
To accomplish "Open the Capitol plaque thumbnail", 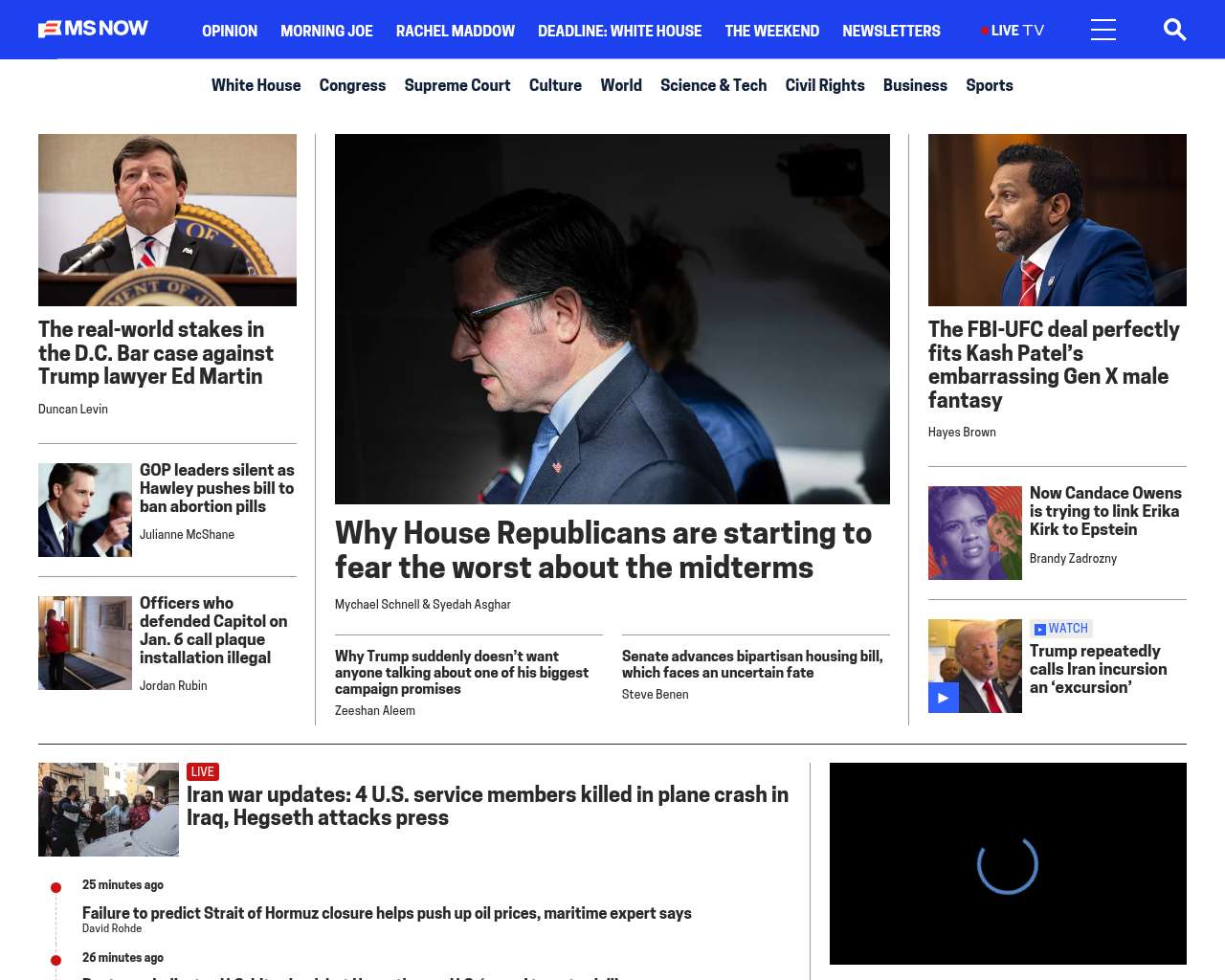I will (x=85, y=643).
